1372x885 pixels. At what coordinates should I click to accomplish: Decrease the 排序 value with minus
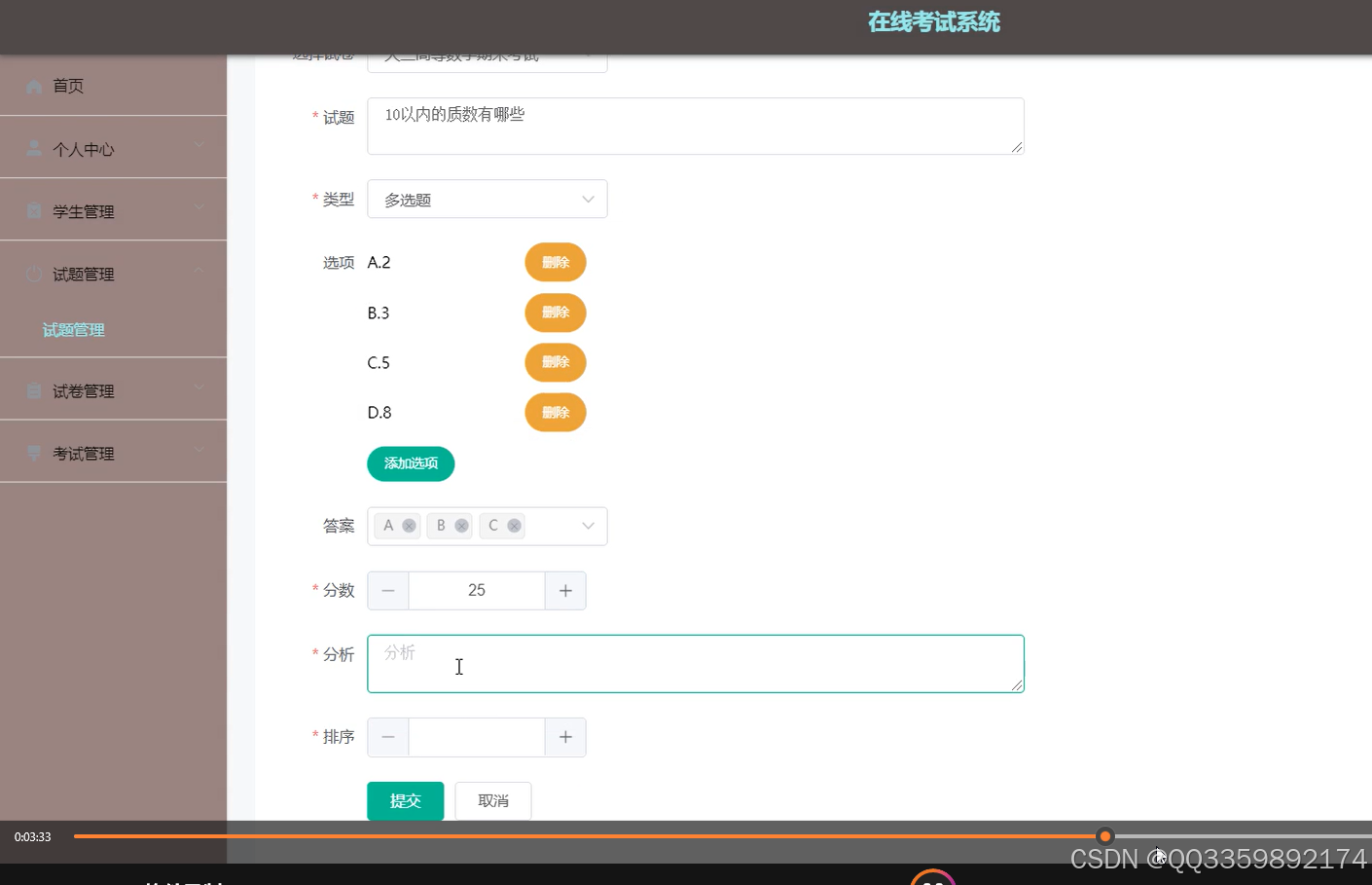click(388, 738)
